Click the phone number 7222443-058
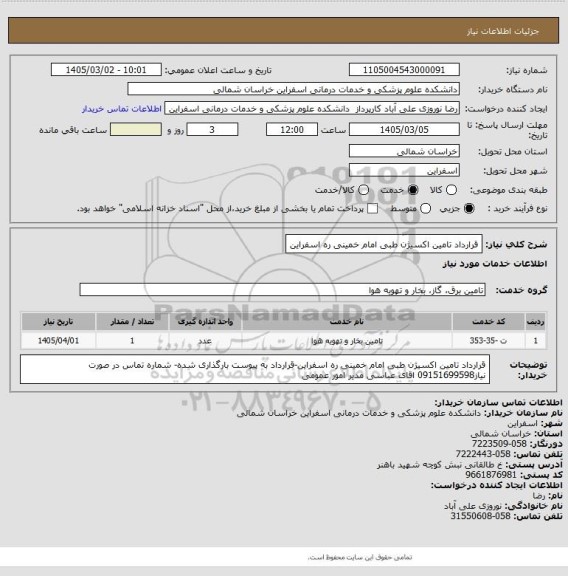This screenshot has width=568, height=576. [483, 454]
